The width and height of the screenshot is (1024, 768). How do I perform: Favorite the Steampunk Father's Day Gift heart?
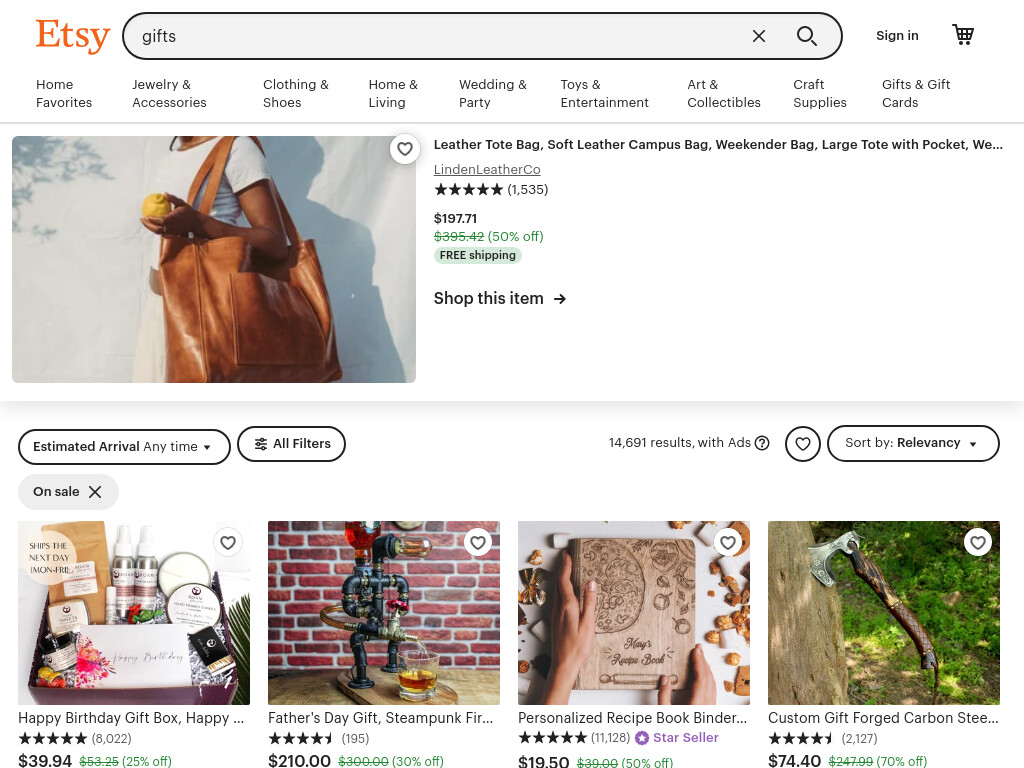pyautogui.click(x=477, y=543)
